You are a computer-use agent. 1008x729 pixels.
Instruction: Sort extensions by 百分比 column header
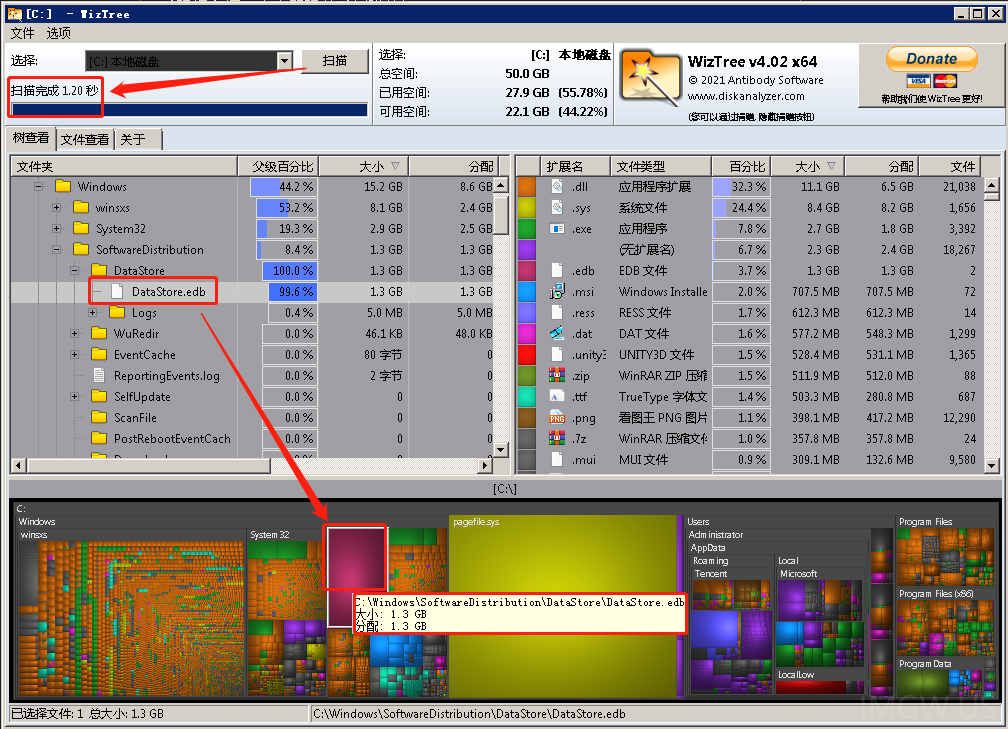tap(741, 166)
